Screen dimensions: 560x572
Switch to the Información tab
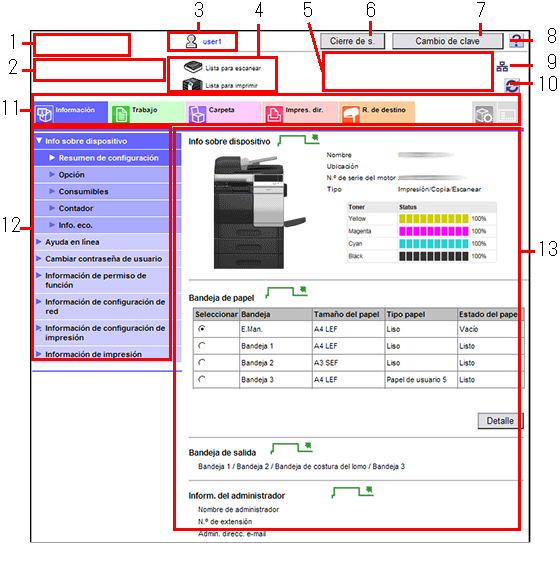[x=71, y=113]
